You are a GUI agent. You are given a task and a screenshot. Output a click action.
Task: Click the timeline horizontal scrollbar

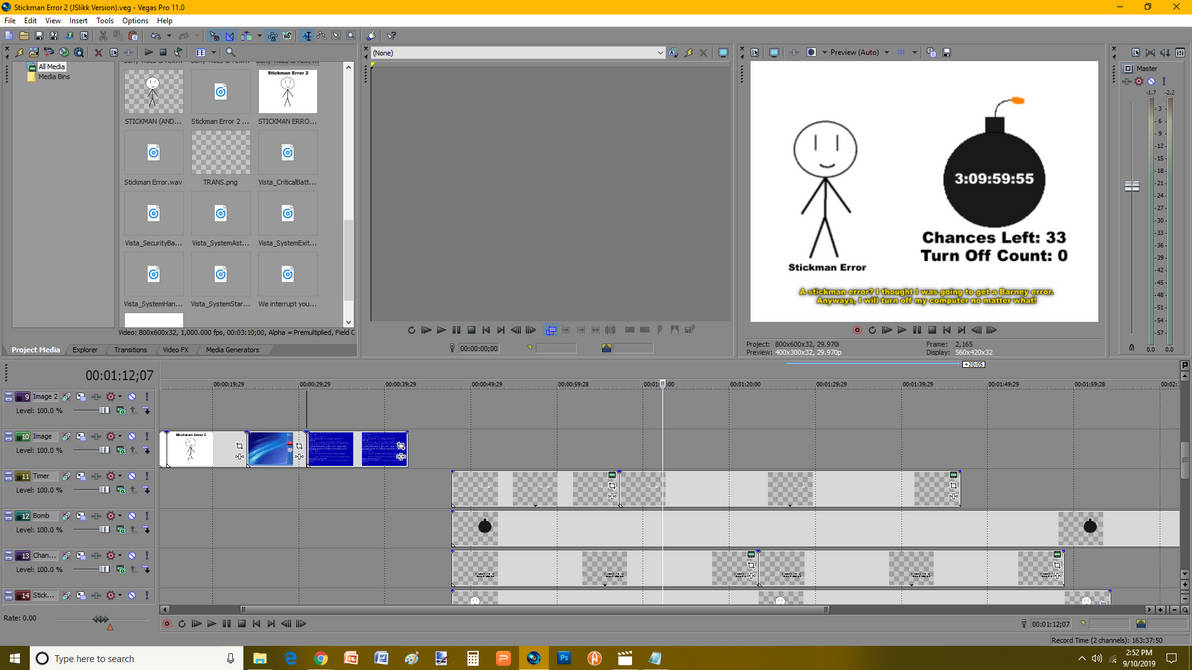pos(534,609)
